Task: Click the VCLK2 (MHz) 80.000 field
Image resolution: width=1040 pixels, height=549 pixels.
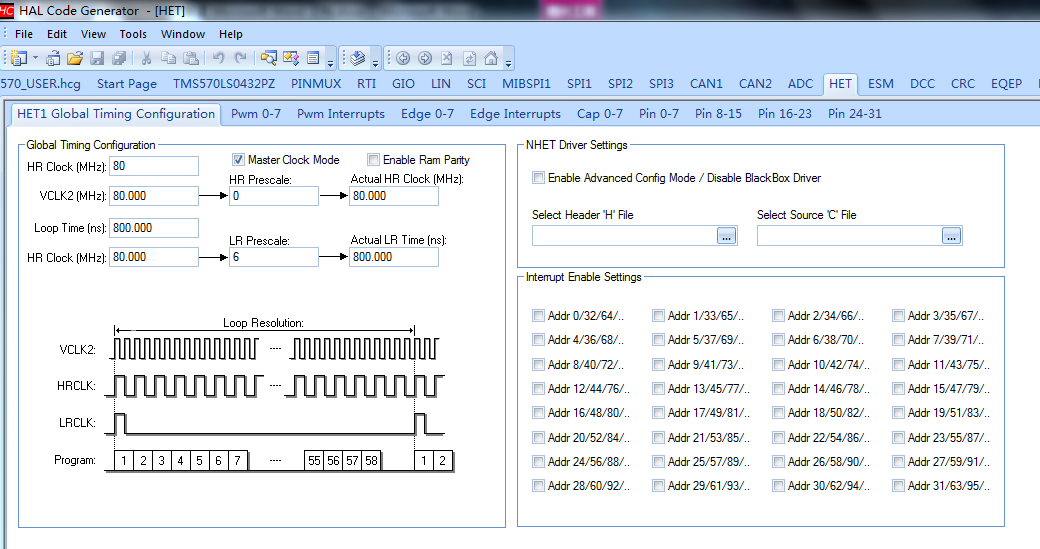Action: pyautogui.click(x=154, y=196)
